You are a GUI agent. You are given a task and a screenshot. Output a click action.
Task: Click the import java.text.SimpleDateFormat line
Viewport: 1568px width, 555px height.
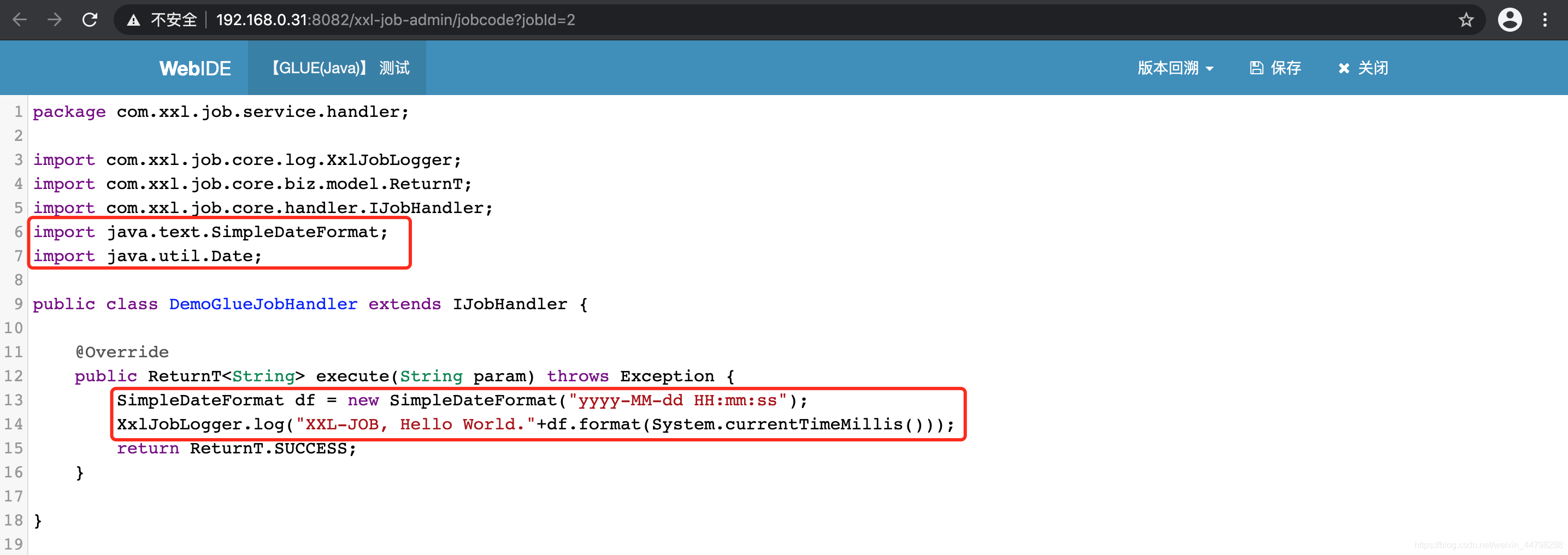click(x=210, y=232)
